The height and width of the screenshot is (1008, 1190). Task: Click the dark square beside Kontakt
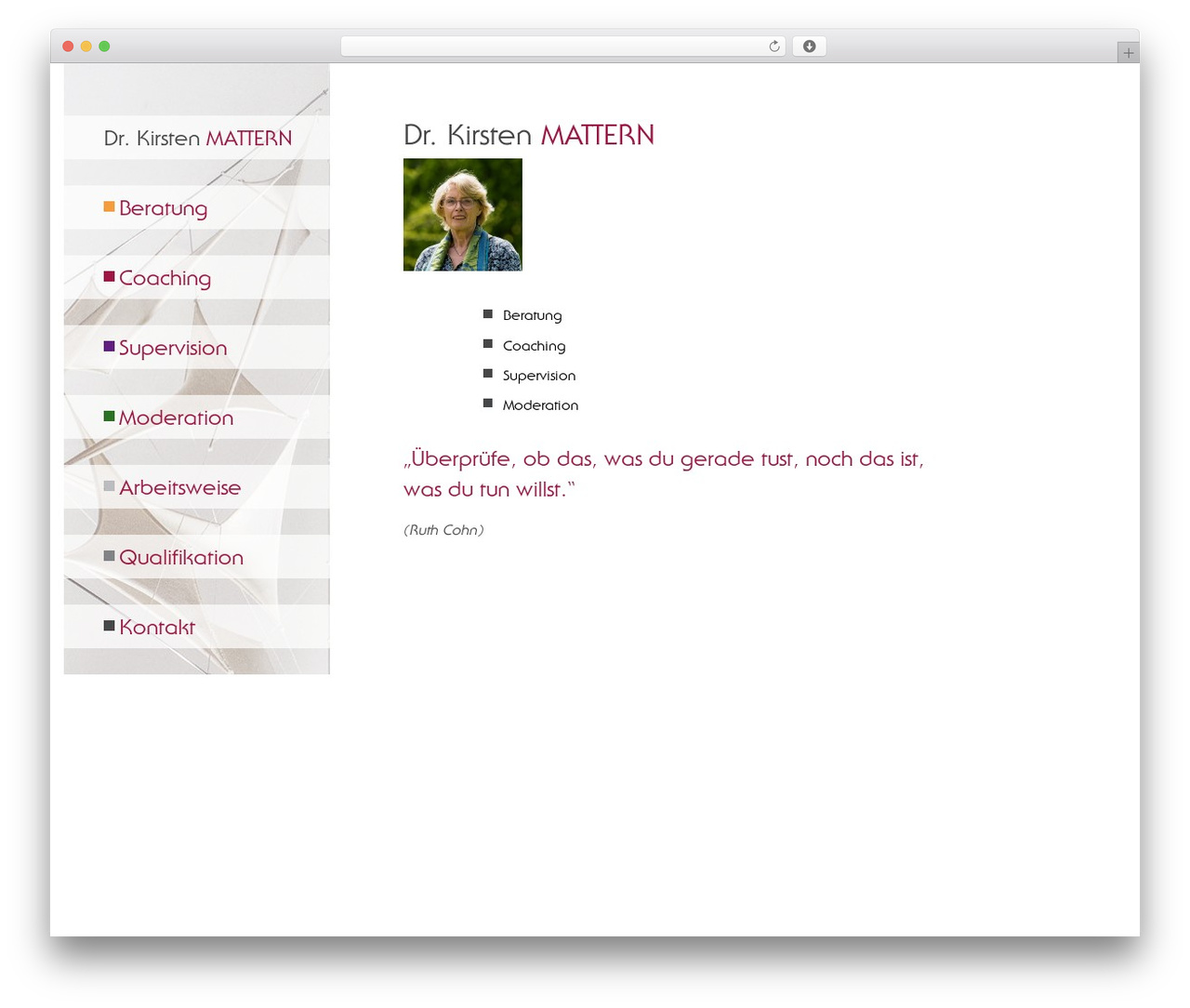(109, 625)
